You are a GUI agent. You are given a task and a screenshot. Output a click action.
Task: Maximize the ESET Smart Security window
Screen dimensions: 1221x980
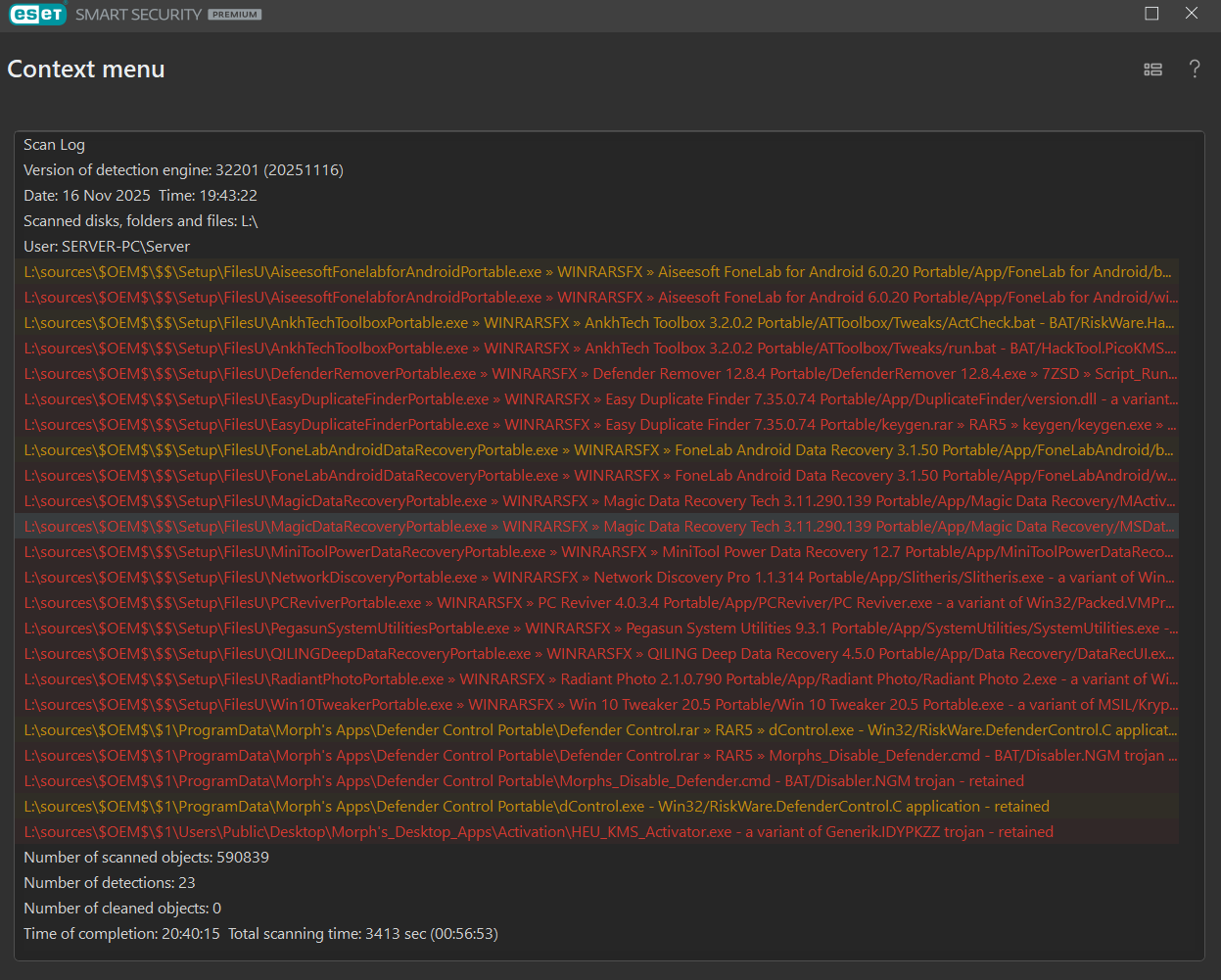coord(1151,14)
